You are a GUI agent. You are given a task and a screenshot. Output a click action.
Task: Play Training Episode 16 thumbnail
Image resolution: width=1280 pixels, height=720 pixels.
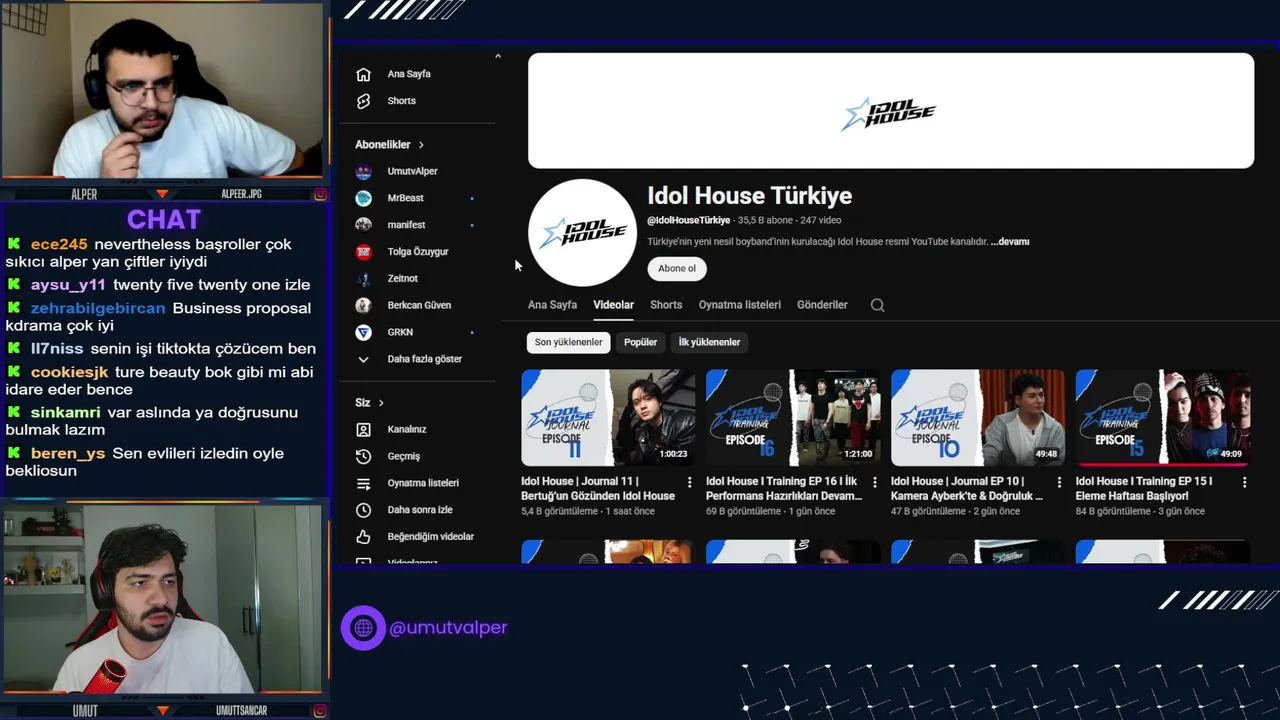tap(793, 418)
